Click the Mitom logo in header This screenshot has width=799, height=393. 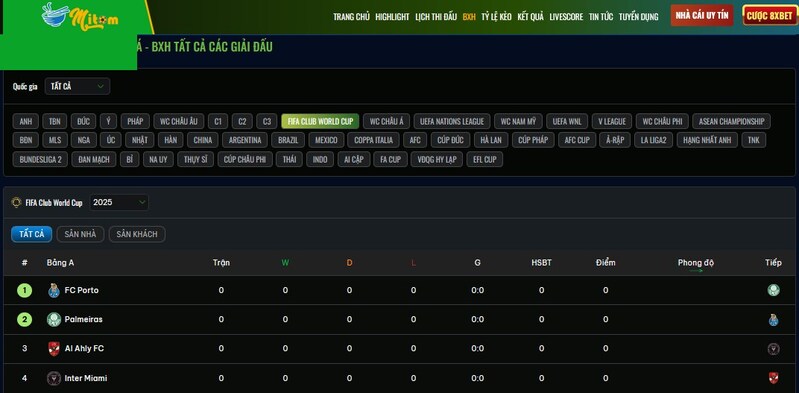click(80, 17)
